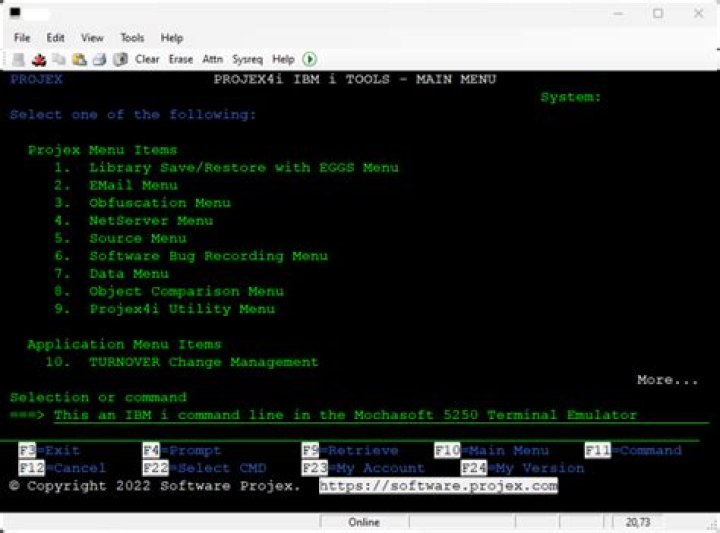Screen dimensions: 720x533
Task: Click the Copyright 2022 Software Projex text
Action: coord(155,486)
